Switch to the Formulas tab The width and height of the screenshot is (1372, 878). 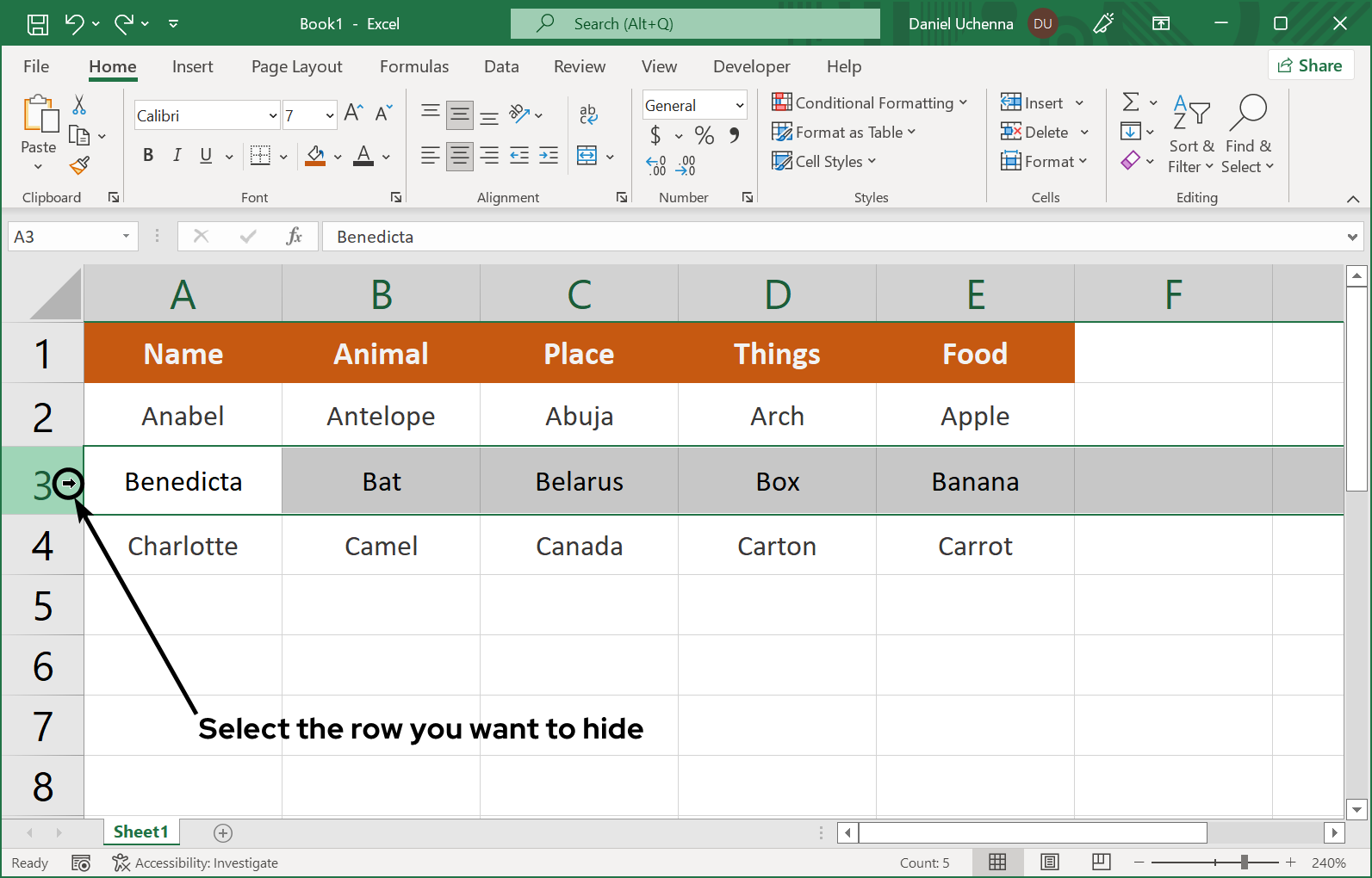[x=413, y=66]
